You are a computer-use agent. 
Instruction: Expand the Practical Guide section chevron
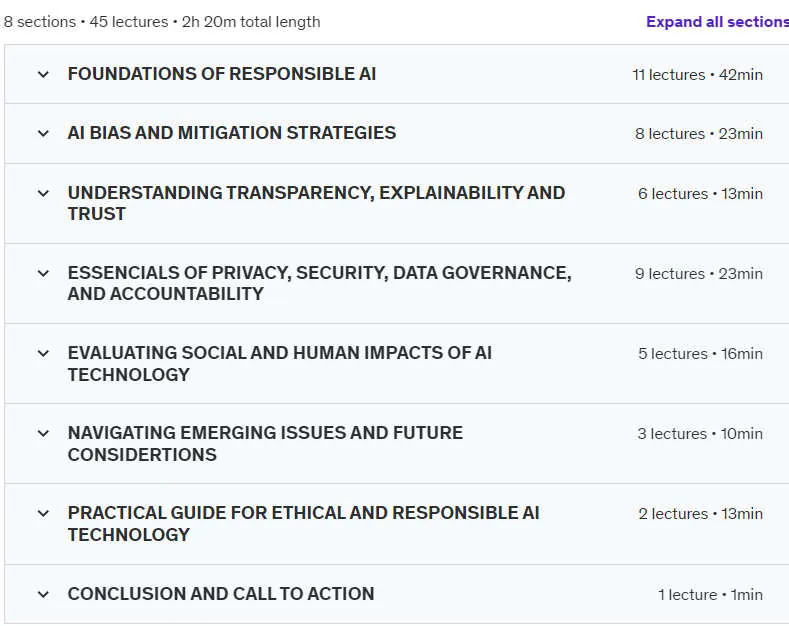43,513
